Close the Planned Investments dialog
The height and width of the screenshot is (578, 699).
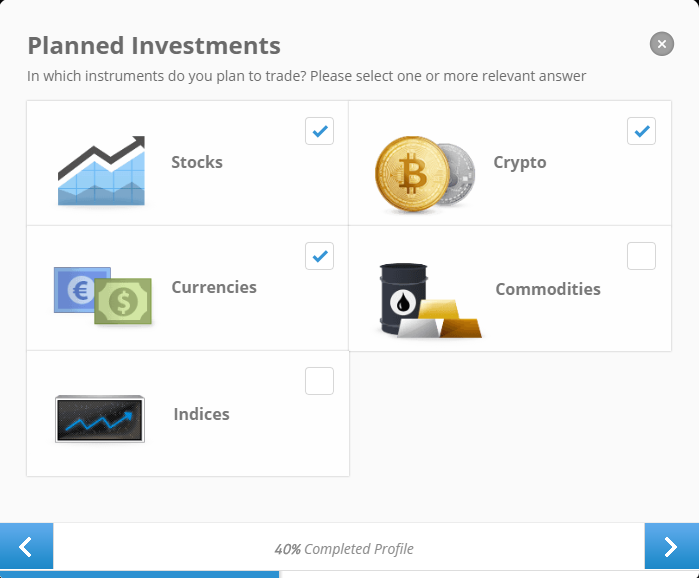(662, 44)
